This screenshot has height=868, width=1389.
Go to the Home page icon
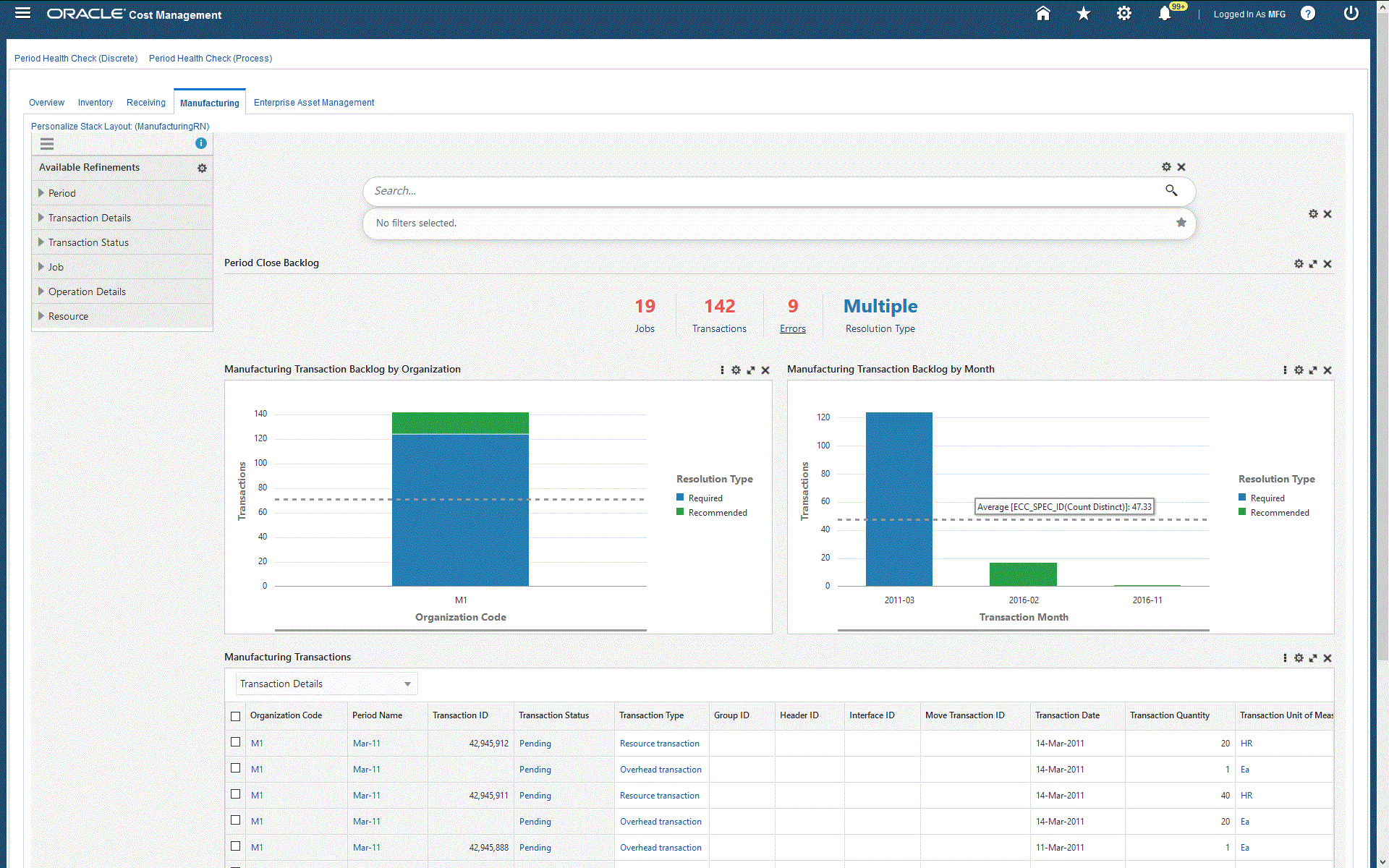(1042, 14)
